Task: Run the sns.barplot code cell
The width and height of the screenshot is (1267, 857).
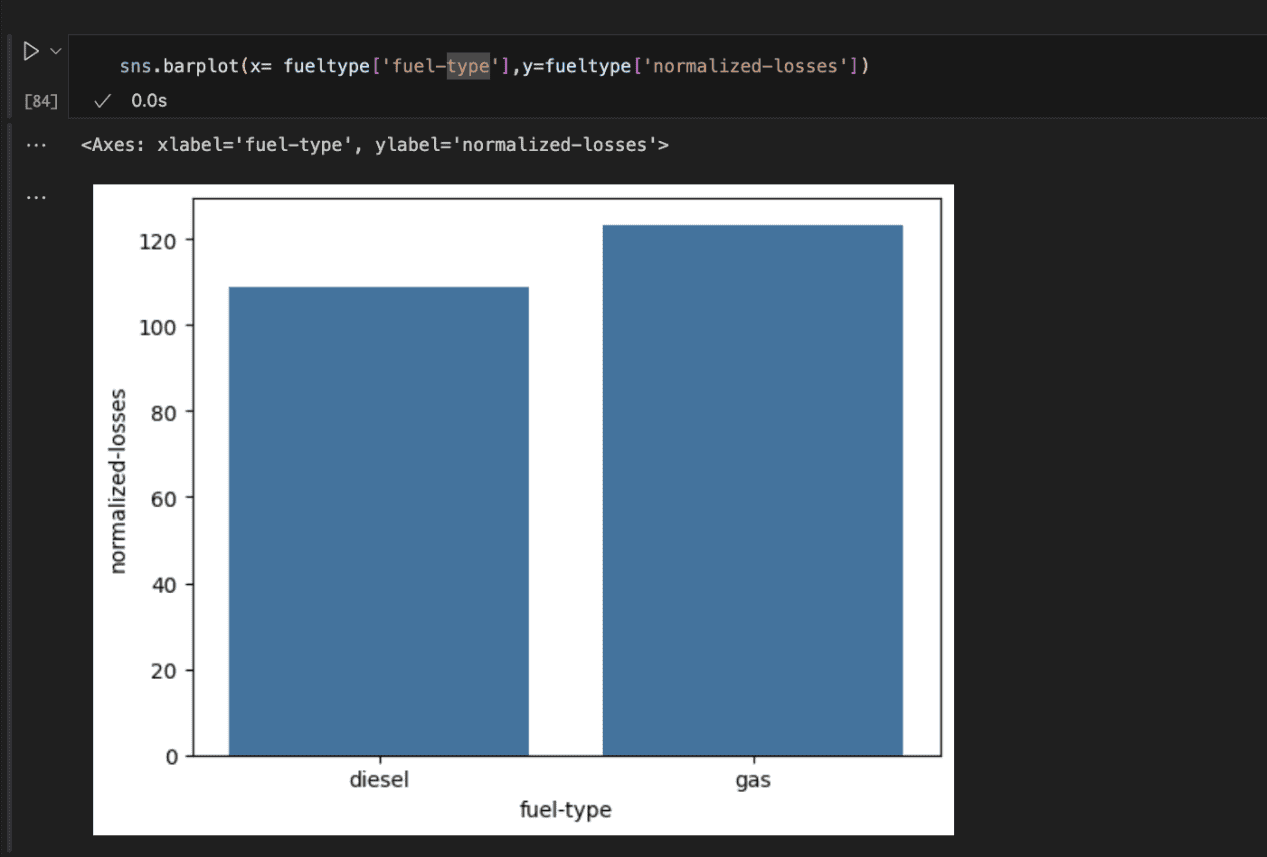Action: [x=31, y=51]
